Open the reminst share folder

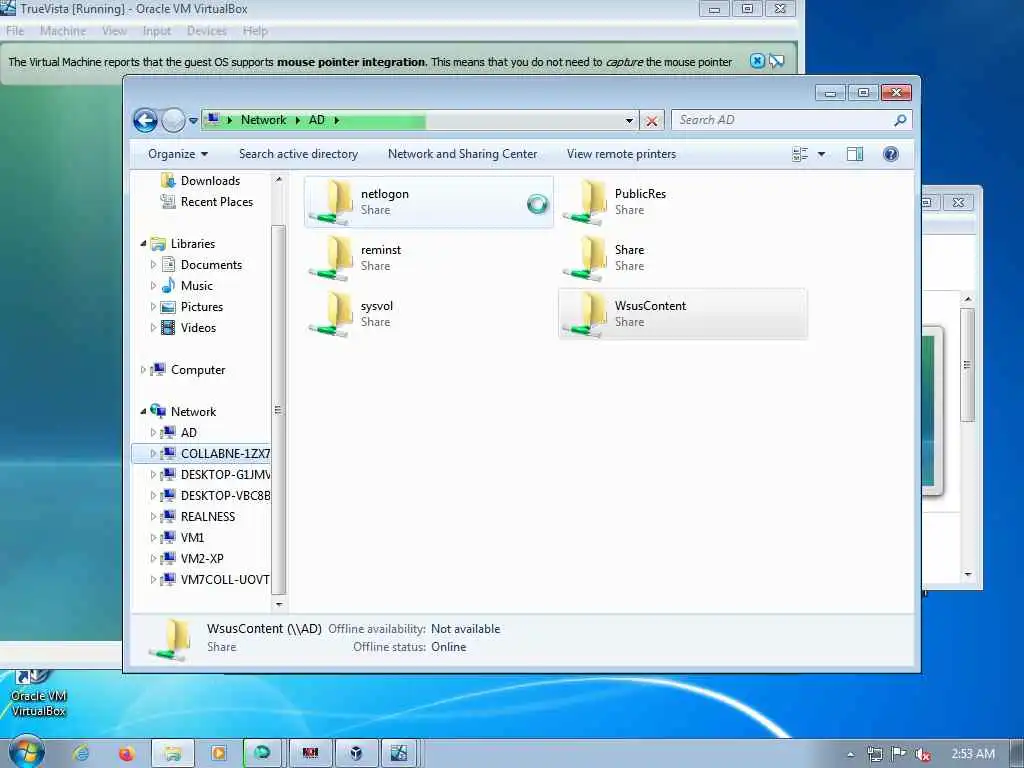click(428, 258)
